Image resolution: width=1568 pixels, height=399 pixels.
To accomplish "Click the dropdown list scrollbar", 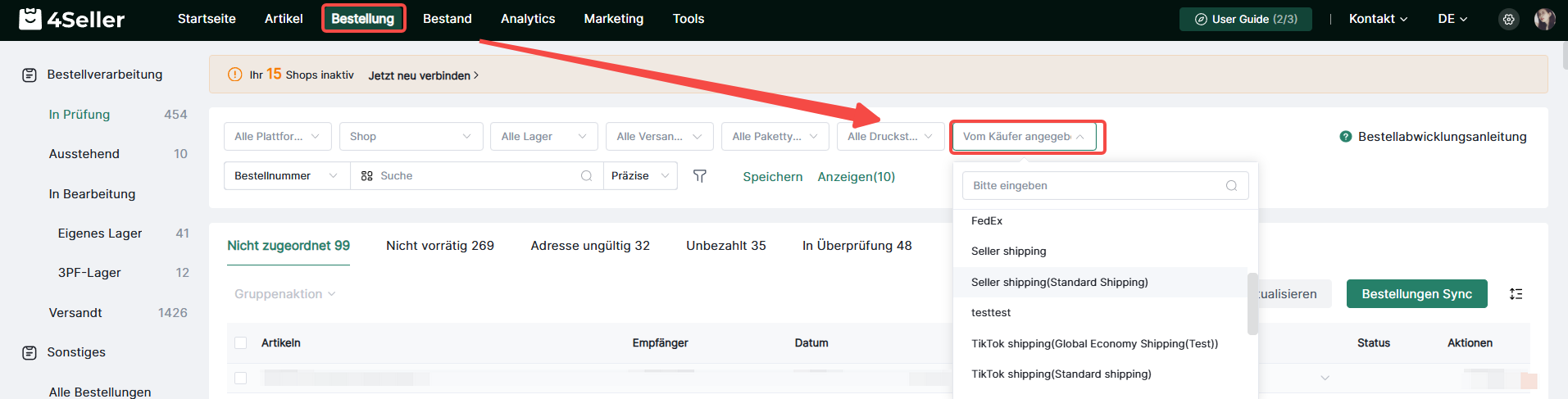I will 1252,304.
